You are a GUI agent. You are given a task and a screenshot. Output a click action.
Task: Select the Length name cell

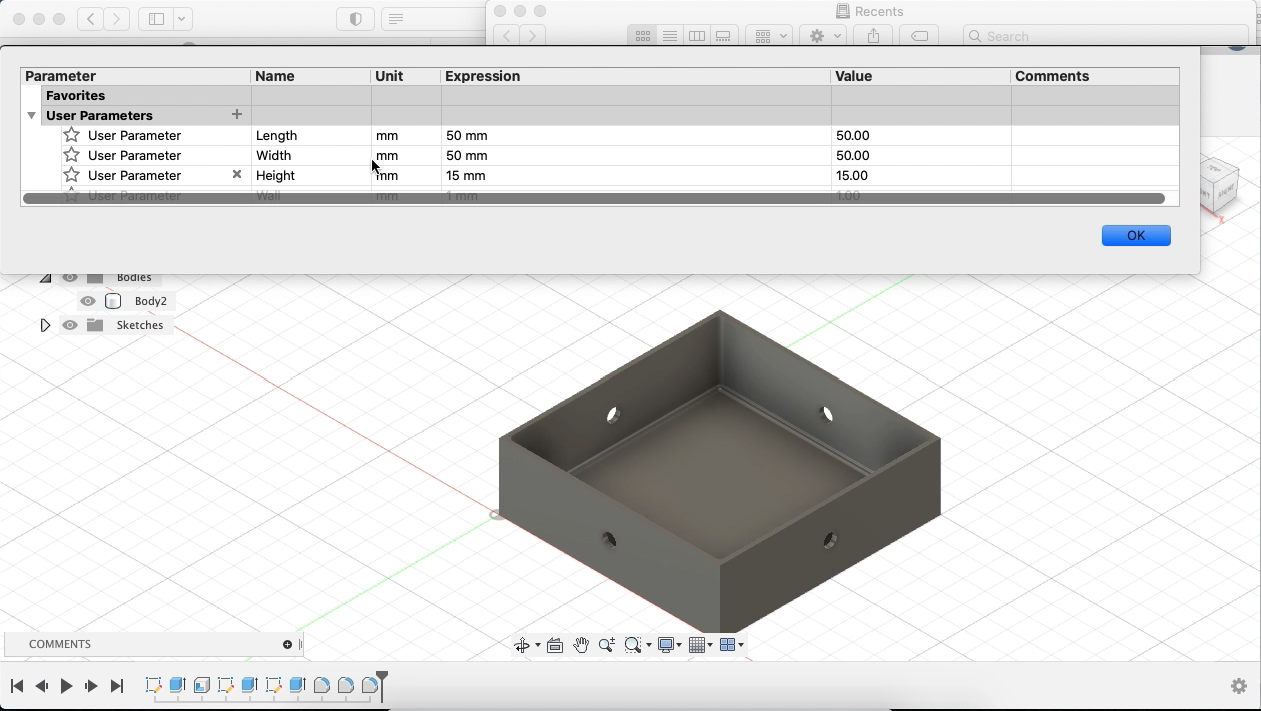(311, 135)
